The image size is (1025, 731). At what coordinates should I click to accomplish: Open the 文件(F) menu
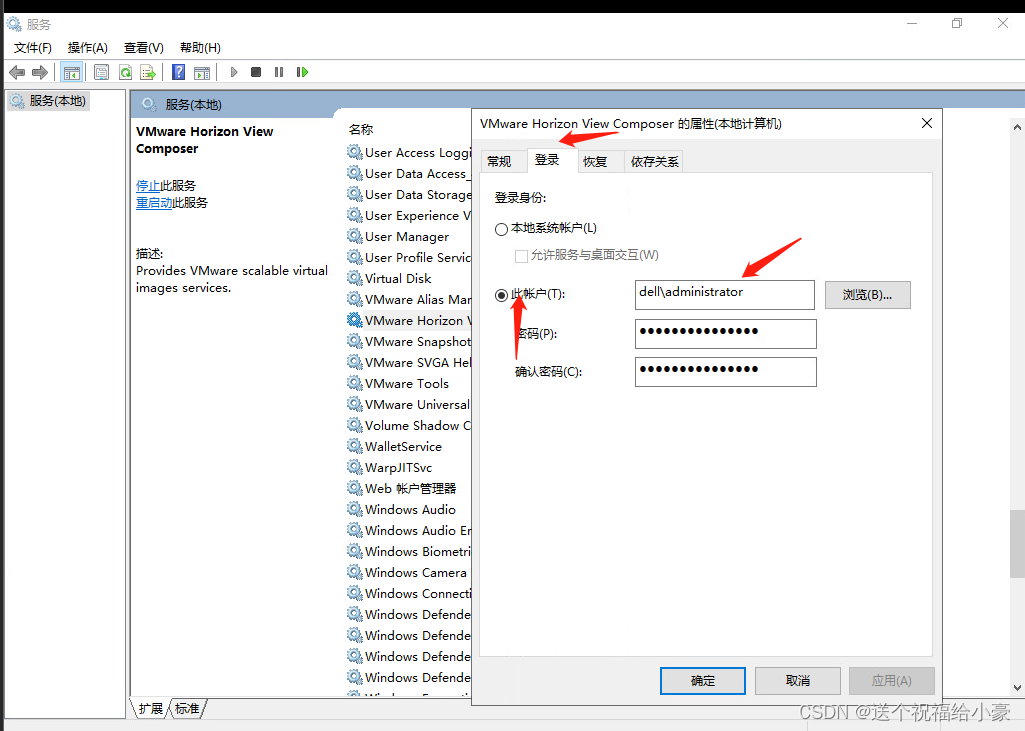33,48
